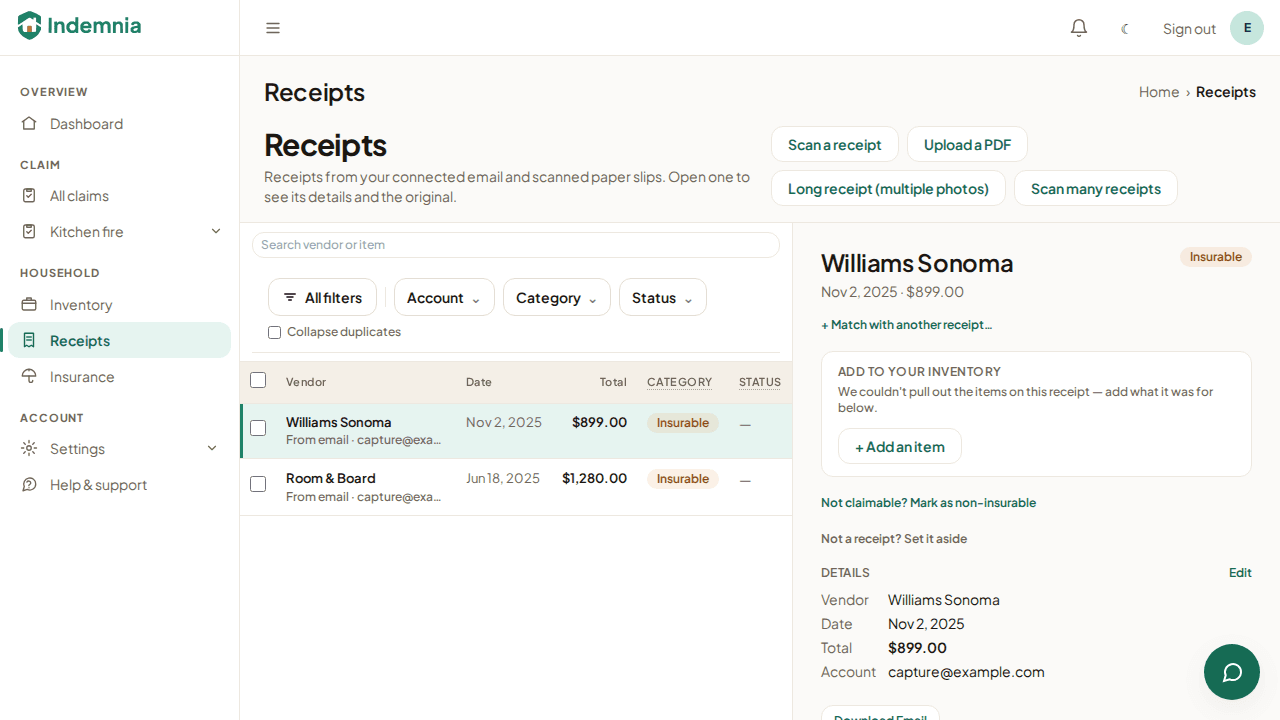Open the Status filter dropdown

663,297
